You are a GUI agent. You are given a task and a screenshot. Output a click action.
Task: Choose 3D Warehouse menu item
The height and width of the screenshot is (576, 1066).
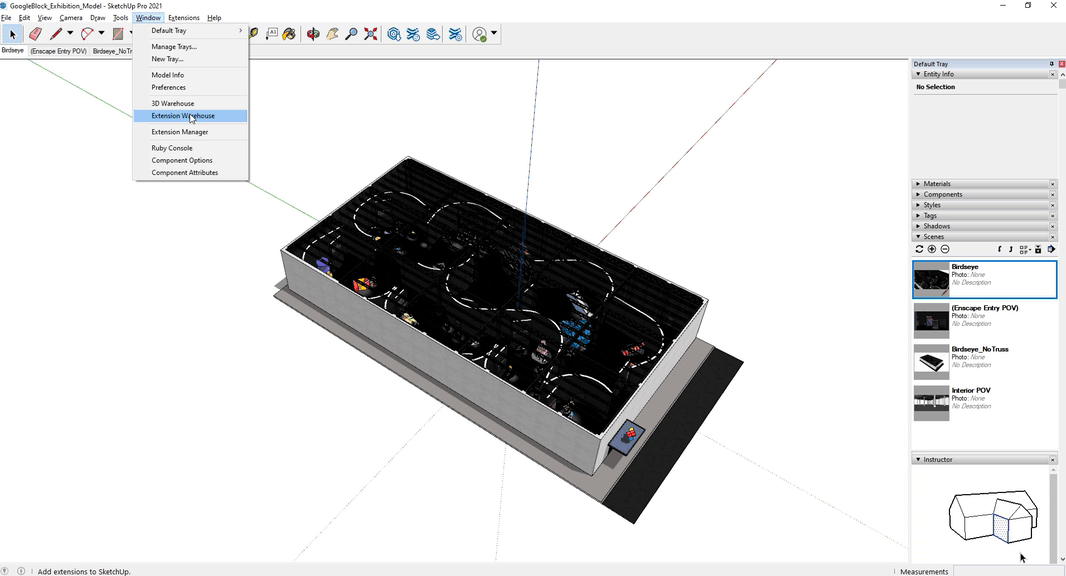190,103
